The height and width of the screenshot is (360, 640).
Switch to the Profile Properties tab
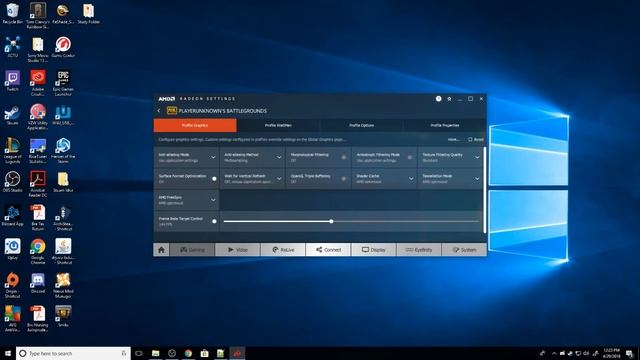coord(444,125)
